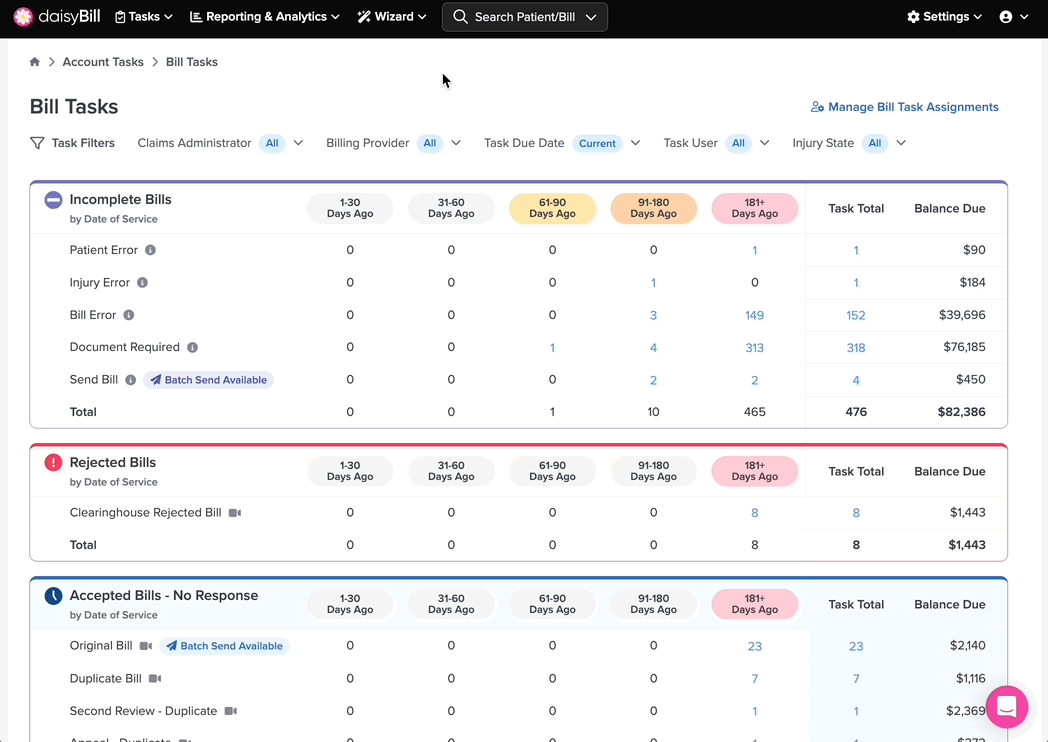Open Reporting & Analytics menu

coord(265,17)
